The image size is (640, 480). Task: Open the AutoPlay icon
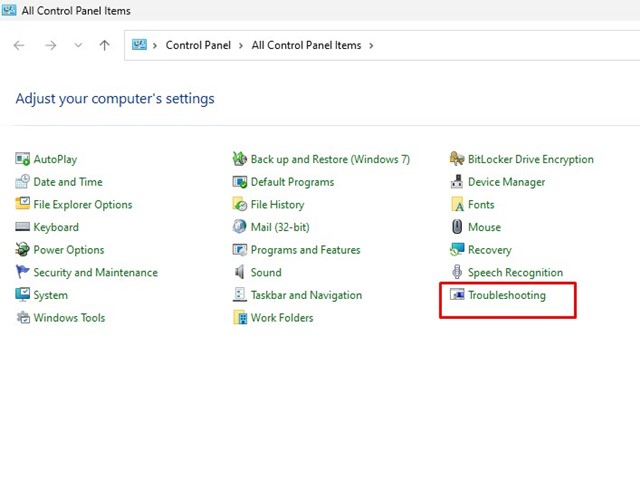[x=23, y=159]
